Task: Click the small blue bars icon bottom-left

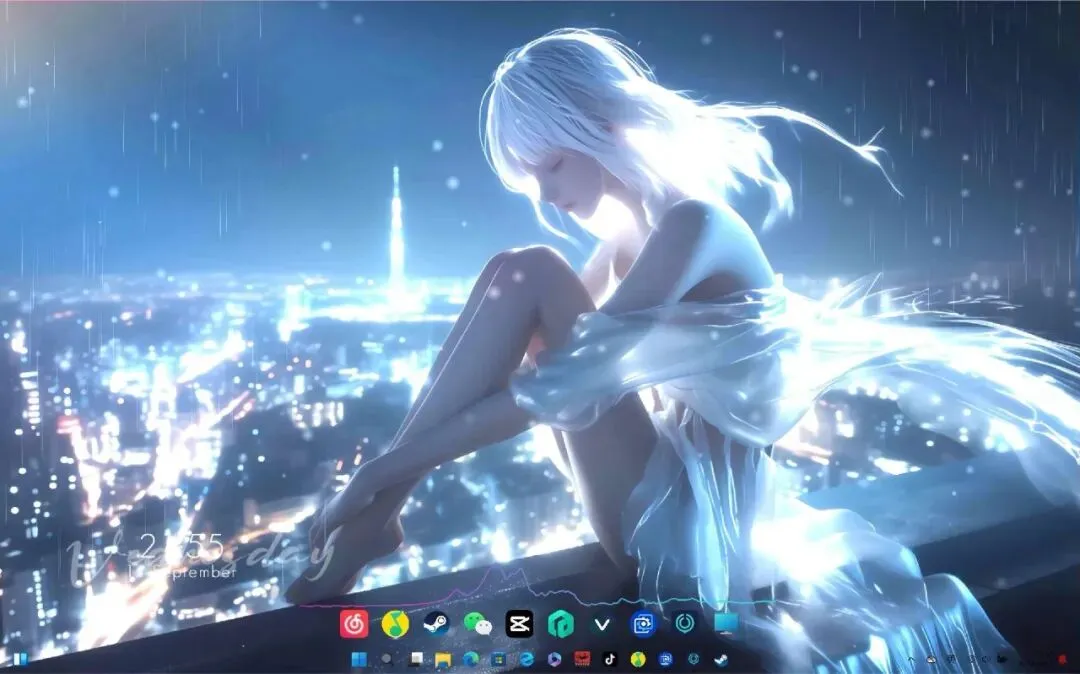Action: 20,660
